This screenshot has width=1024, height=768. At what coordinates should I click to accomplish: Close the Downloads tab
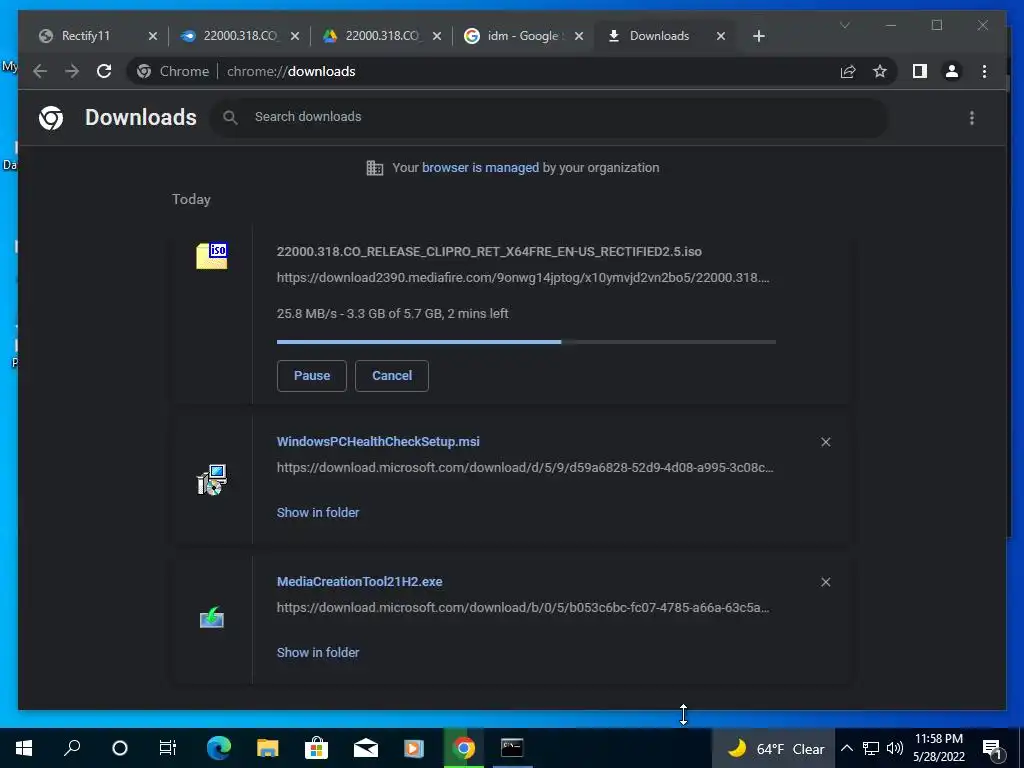pyautogui.click(x=721, y=36)
